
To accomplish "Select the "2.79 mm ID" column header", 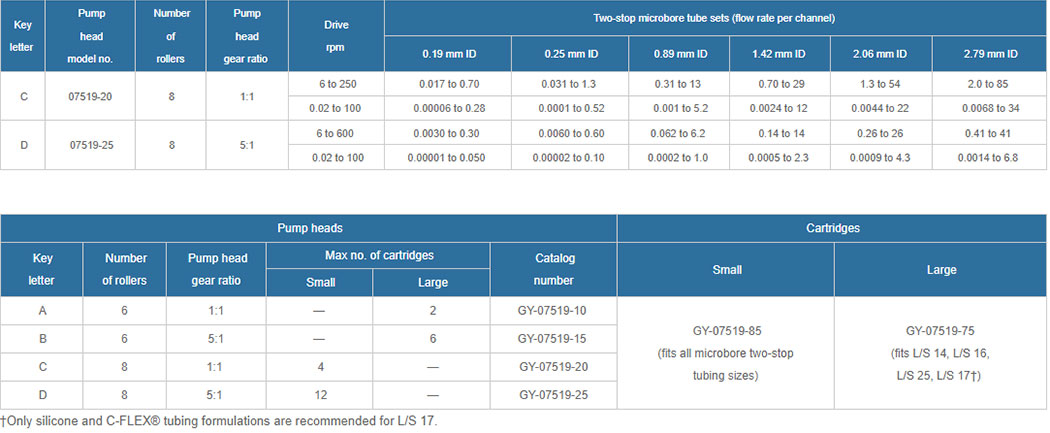I will click(x=990, y=54).
